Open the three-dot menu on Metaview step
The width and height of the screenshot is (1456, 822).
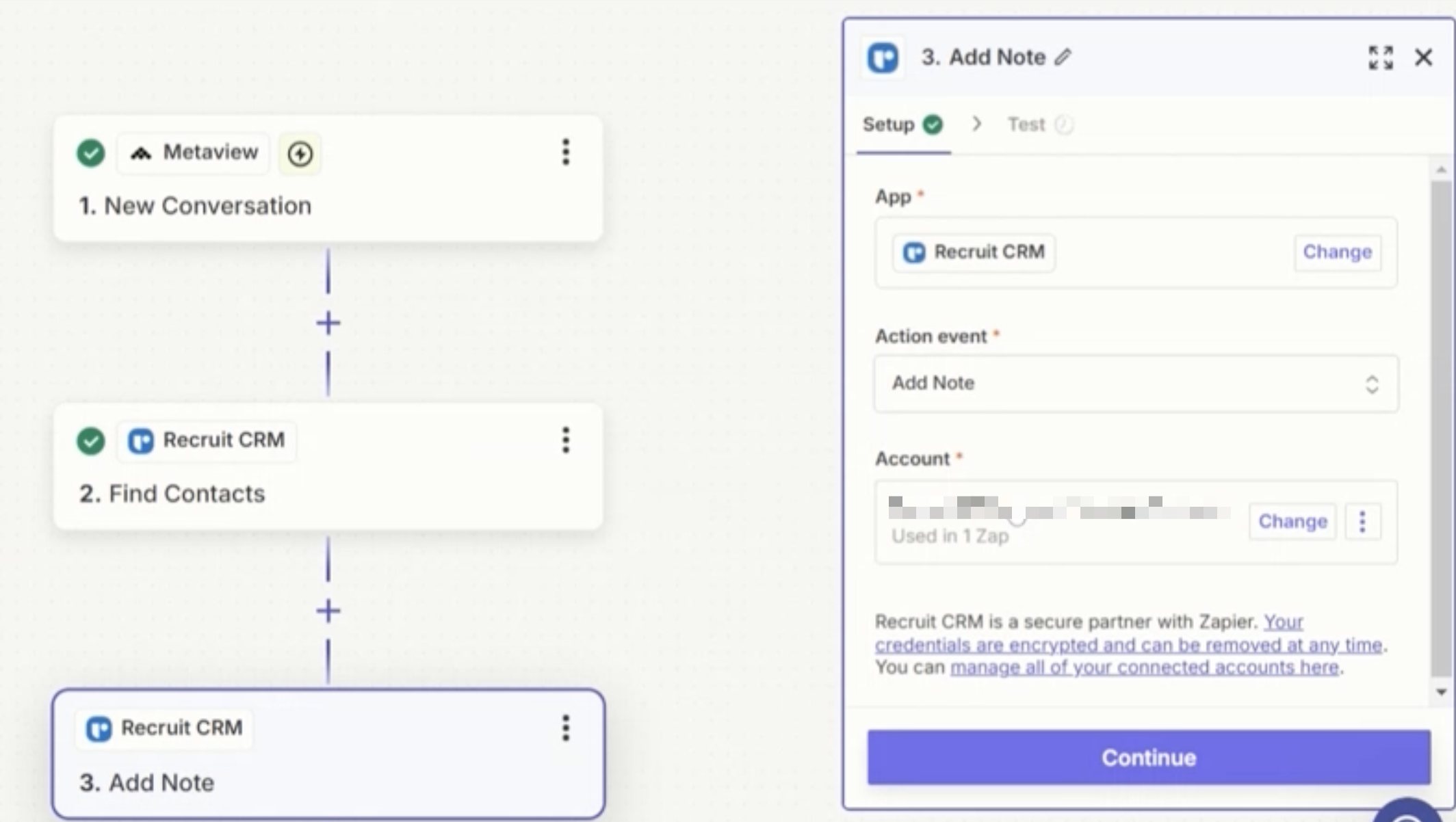pos(565,152)
